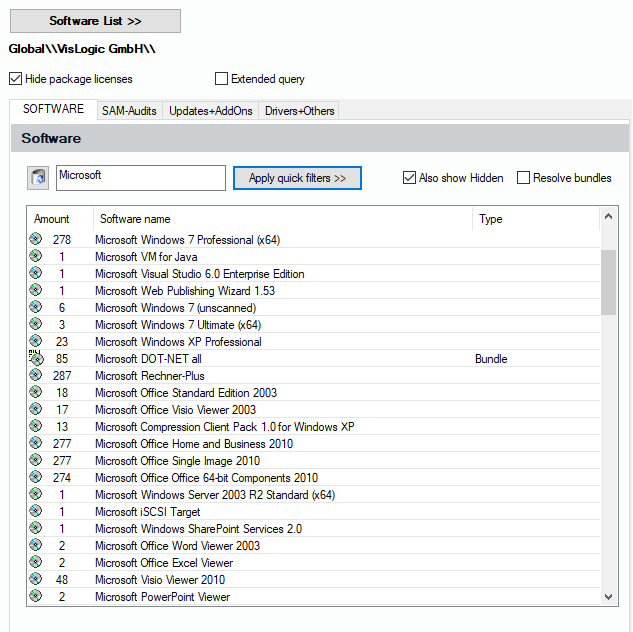Click the scrollbar up arrow
The height and width of the screenshot is (632, 633).
pyautogui.click(x=608, y=217)
